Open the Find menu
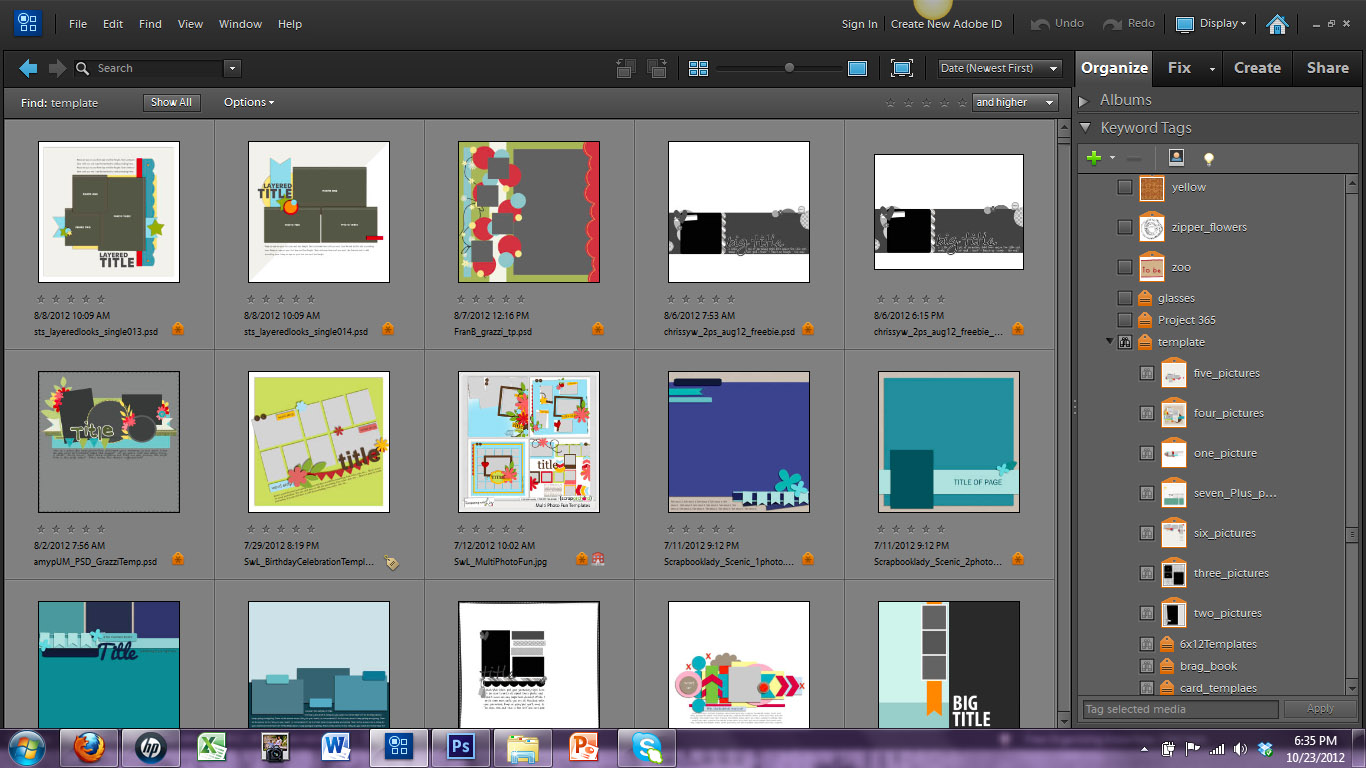Screen dimensions: 1366x768 point(150,24)
